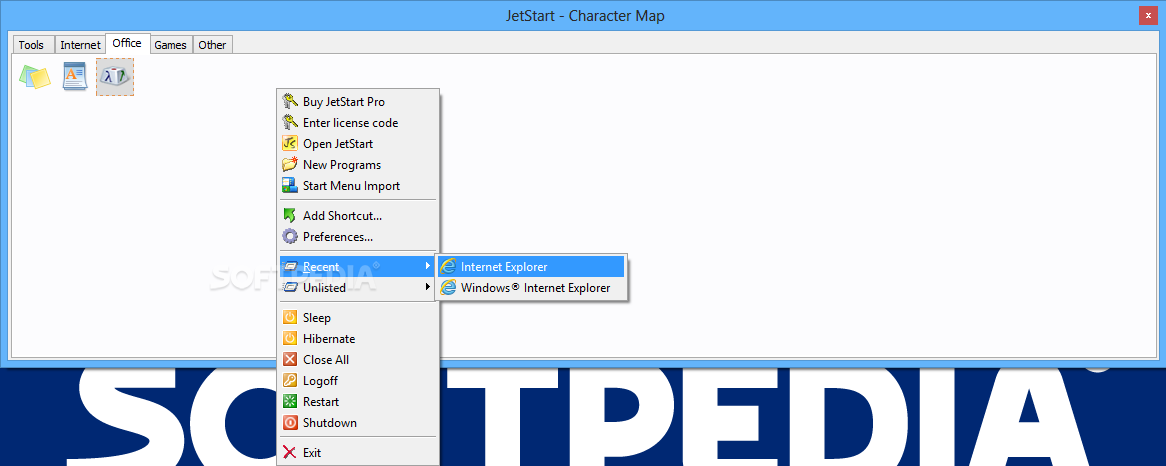Click the drive icon beside Unlisted
Screen dimensions: 1166x466
pos(290,288)
